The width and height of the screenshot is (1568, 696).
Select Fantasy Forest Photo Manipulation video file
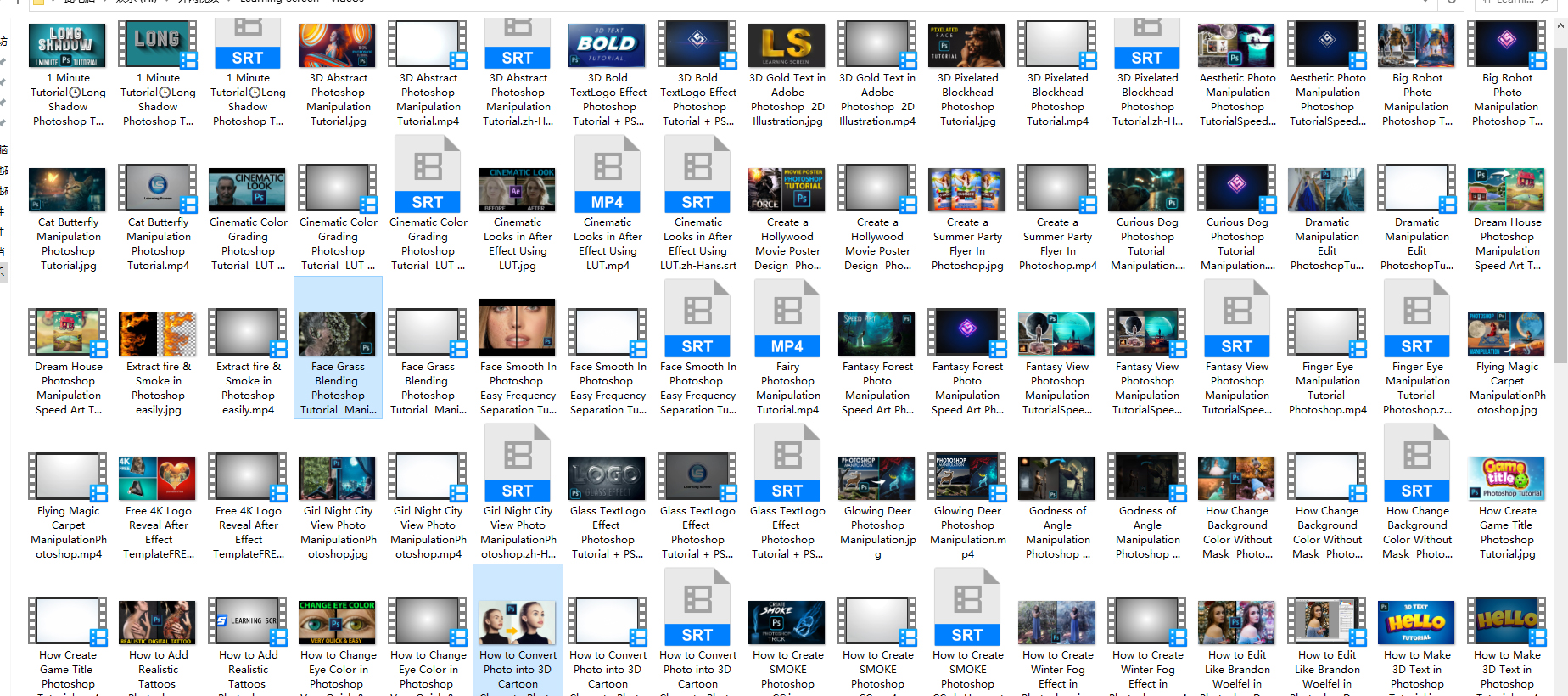click(967, 334)
